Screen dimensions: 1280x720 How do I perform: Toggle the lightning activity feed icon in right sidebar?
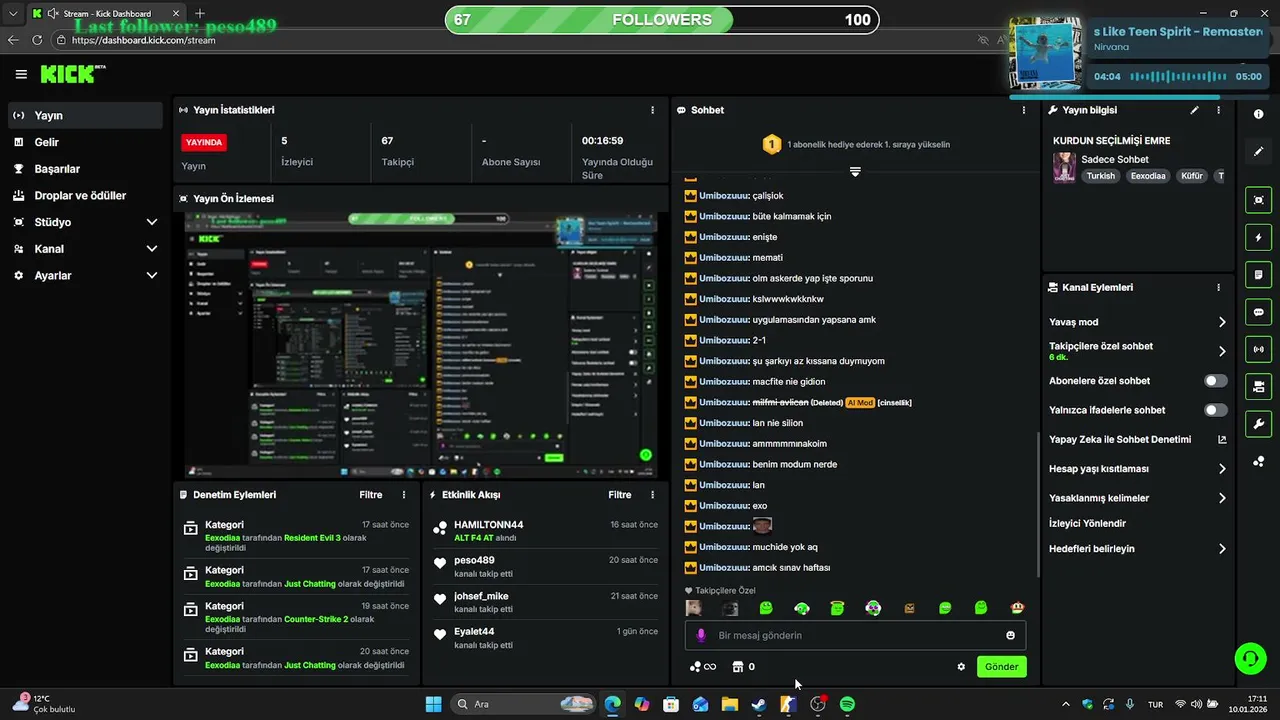[1259, 237]
